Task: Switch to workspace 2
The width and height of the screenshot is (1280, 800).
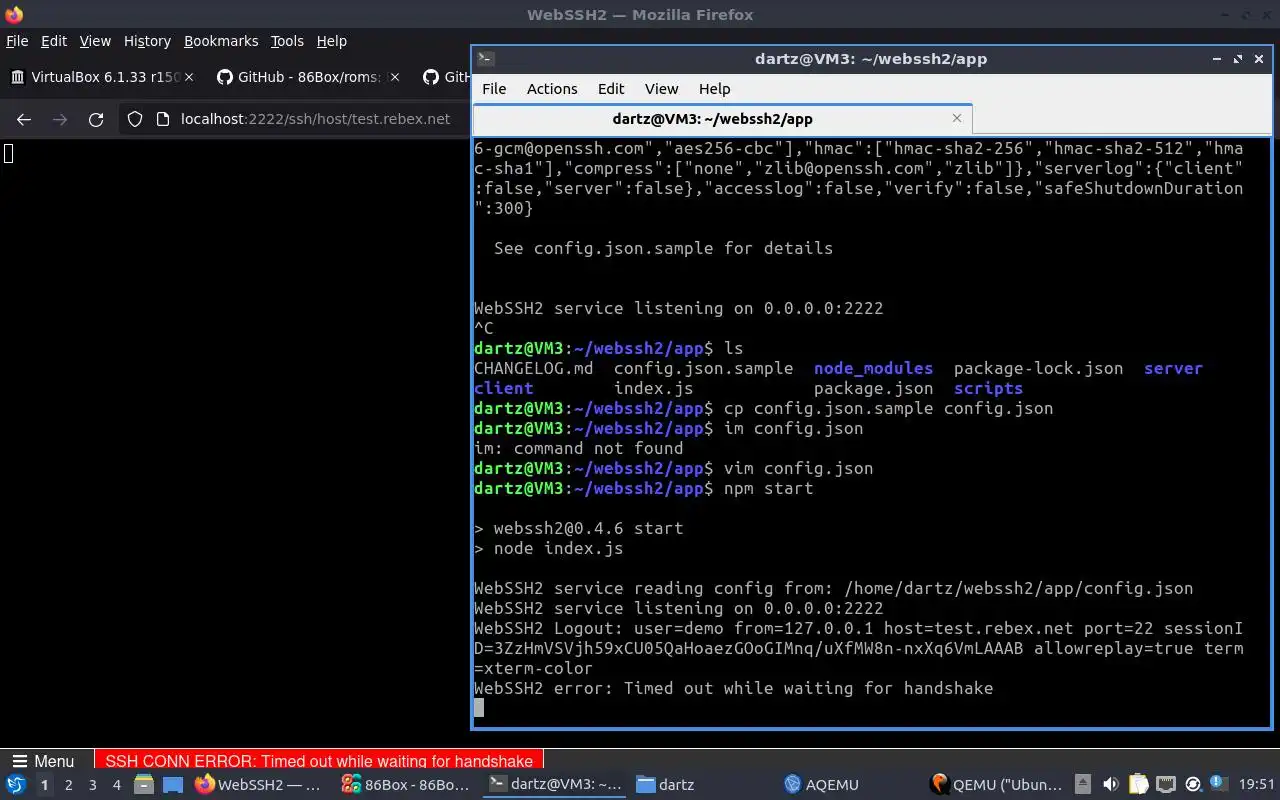Action: (68, 785)
